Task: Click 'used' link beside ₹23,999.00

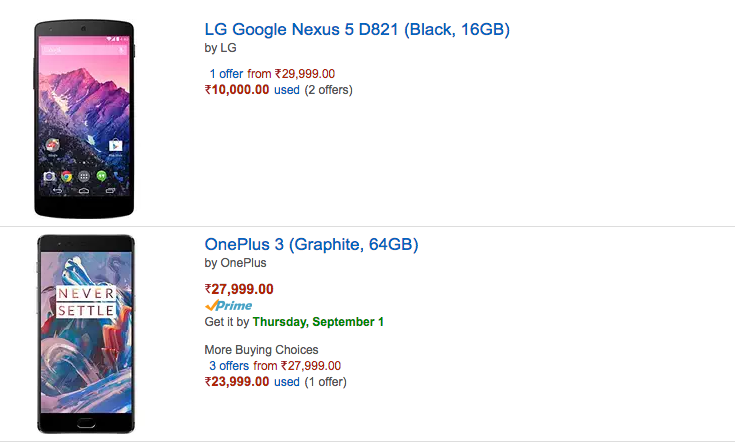Action: coord(287,382)
